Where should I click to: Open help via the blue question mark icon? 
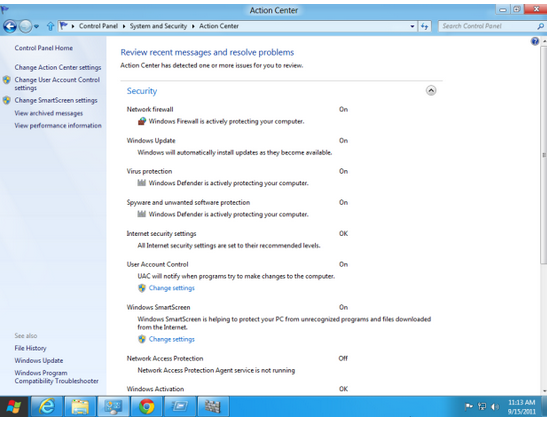pos(535,42)
